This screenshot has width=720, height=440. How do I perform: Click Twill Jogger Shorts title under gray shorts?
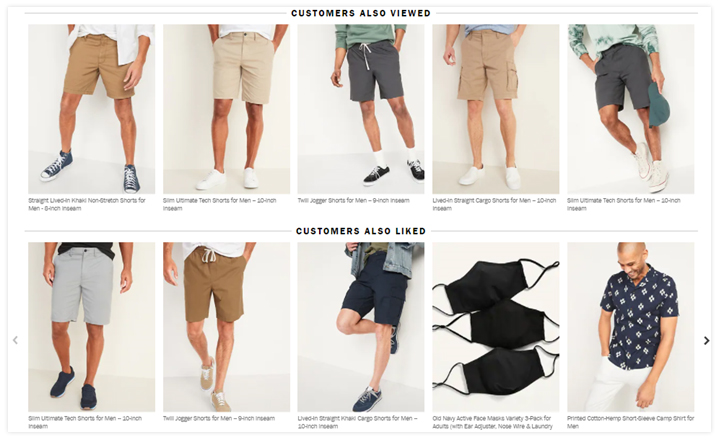354,200
